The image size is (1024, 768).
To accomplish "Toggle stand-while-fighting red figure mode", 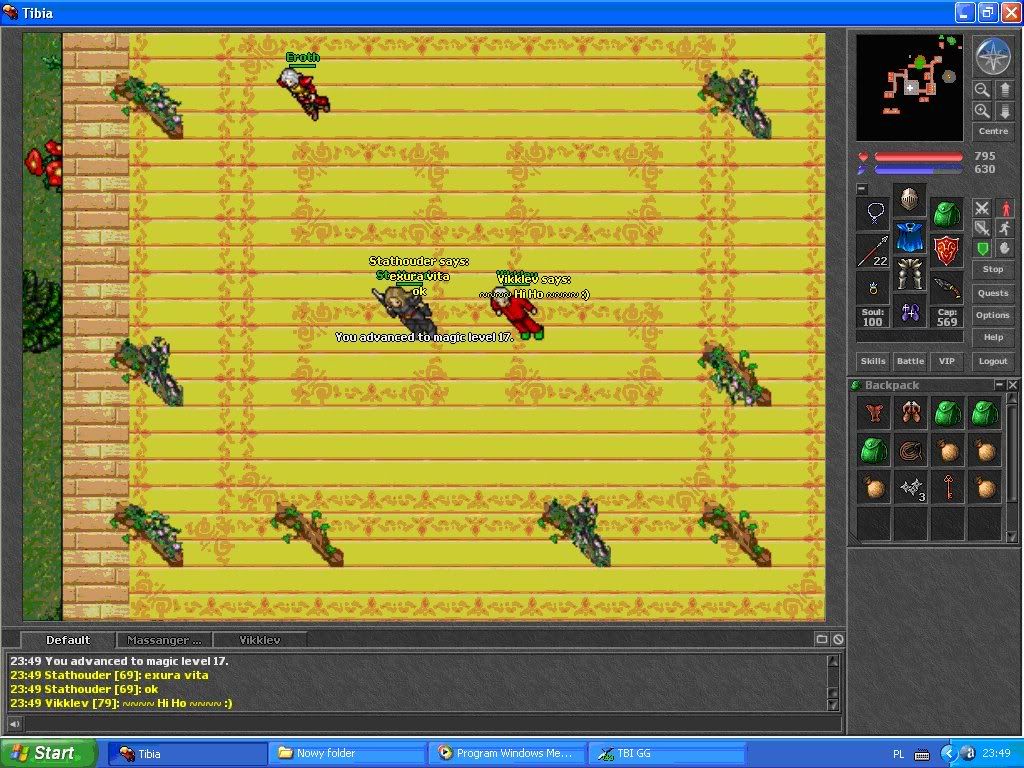I will pyautogui.click(x=1004, y=208).
